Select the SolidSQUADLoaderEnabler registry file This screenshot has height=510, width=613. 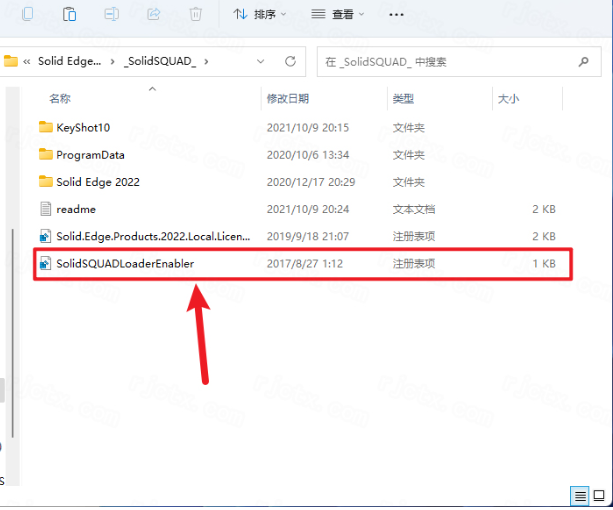click(125, 263)
